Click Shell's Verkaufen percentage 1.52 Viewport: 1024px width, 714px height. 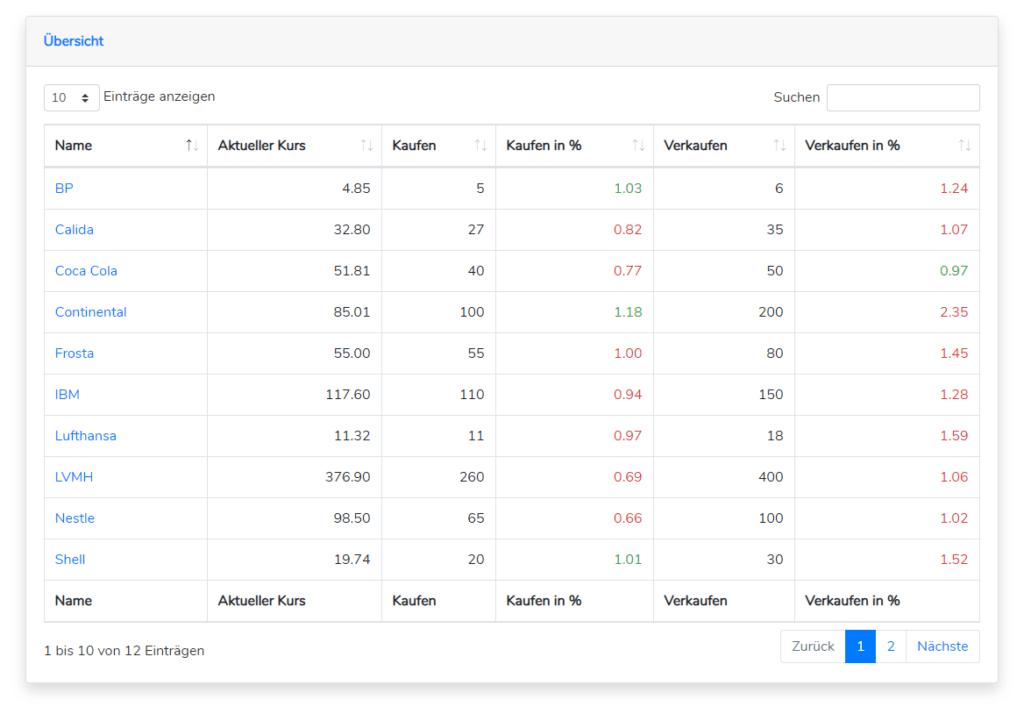coord(954,559)
